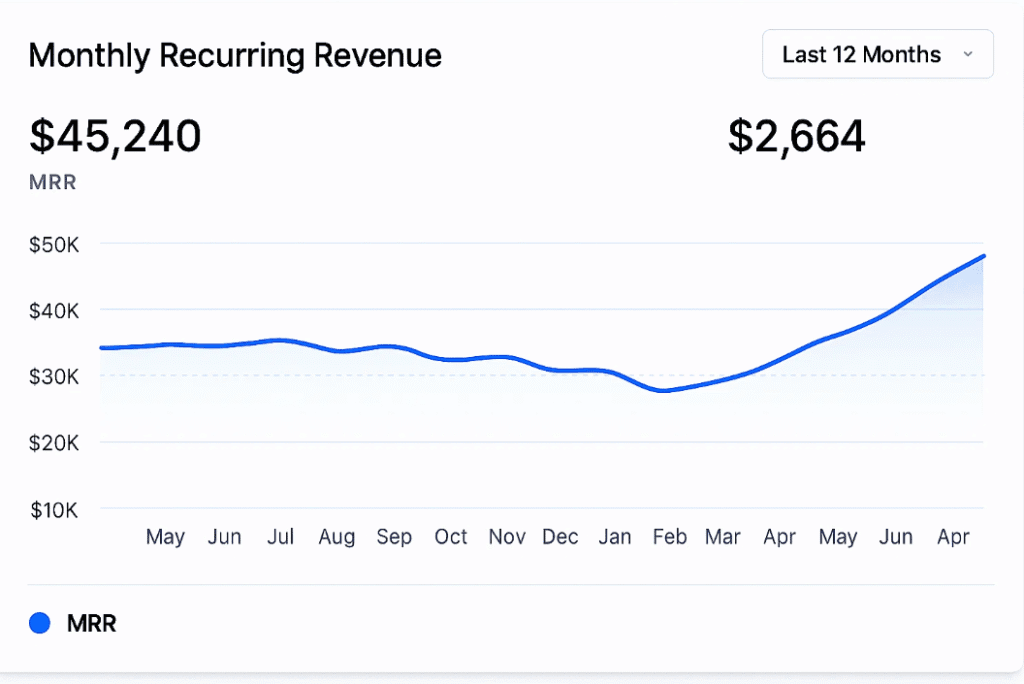Select Sep on the x-axis
The width and height of the screenshot is (1024, 684).
click(394, 537)
